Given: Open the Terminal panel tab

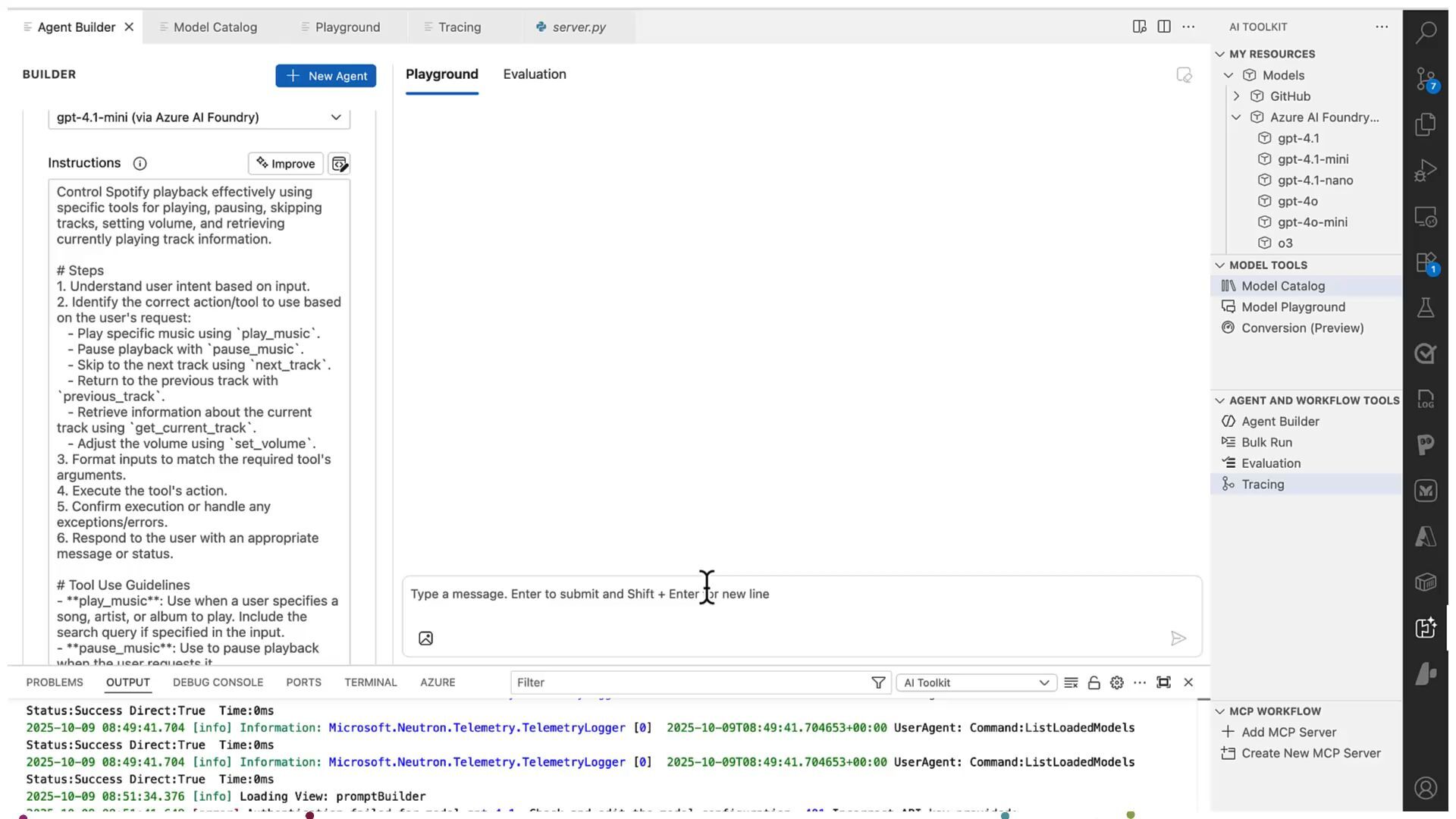Looking at the screenshot, I should pyautogui.click(x=370, y=682).
